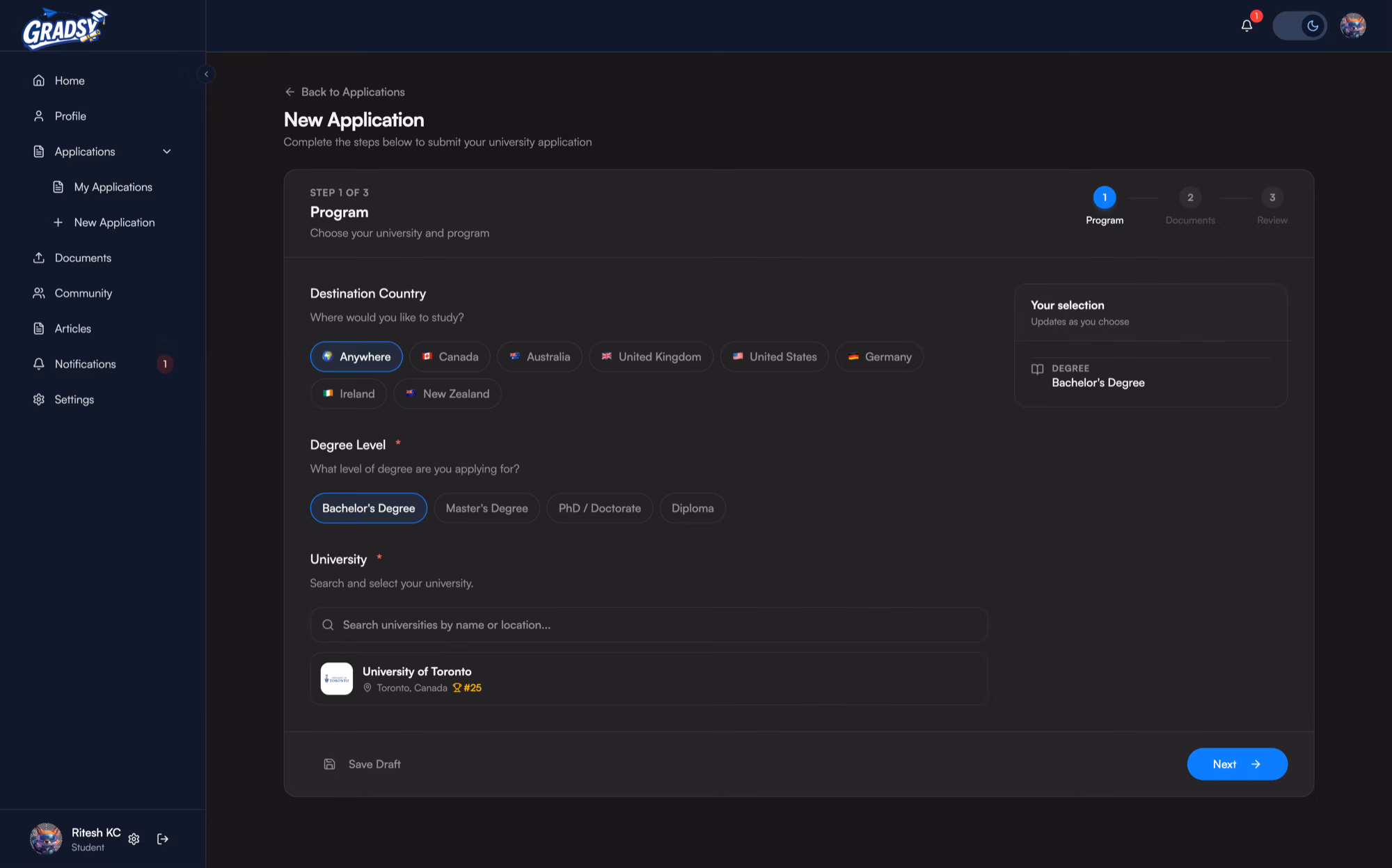Open the profile avatar in the top bar

[x=1353, y=26]
